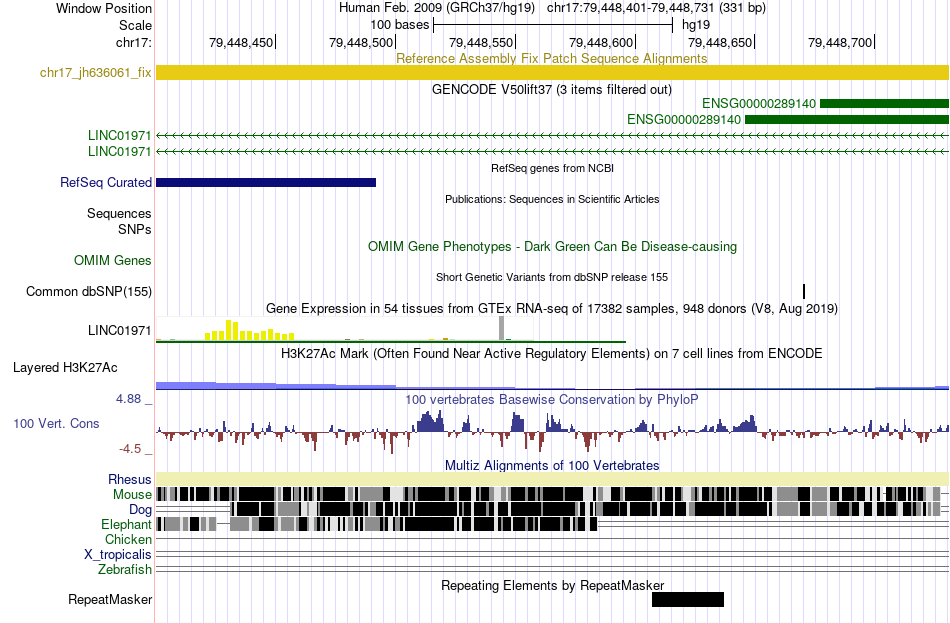
Task: Click the Mouse alignment row label
Action: (x=132, y=495)
